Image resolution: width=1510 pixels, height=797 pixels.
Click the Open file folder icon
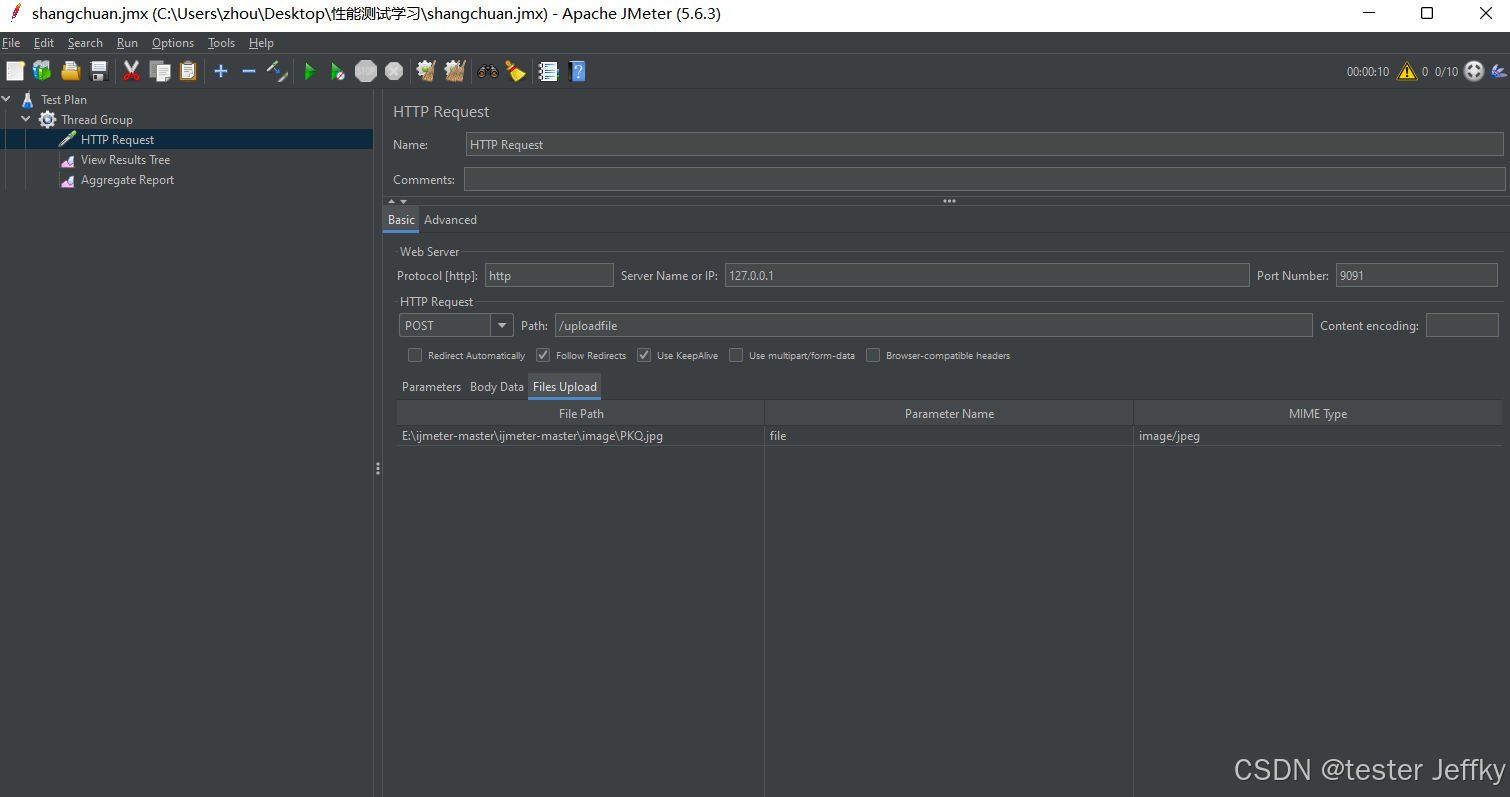(70, 71)
